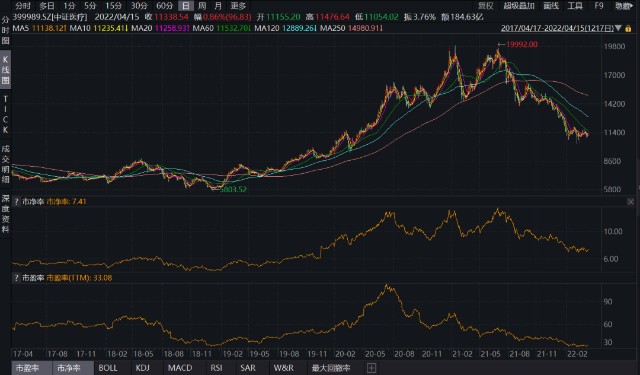The width and height of the screenshot is (640, 375).
Task: Switch to the BOLL indicator tab
Action: click(108, 368)
